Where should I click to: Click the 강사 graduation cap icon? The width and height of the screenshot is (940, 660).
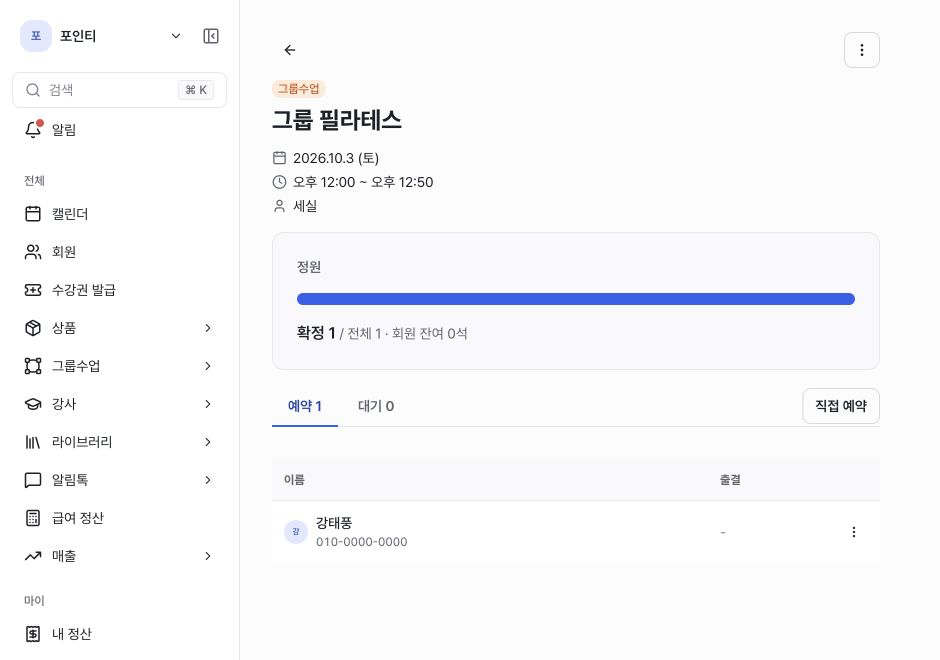(x=33, y=404)
